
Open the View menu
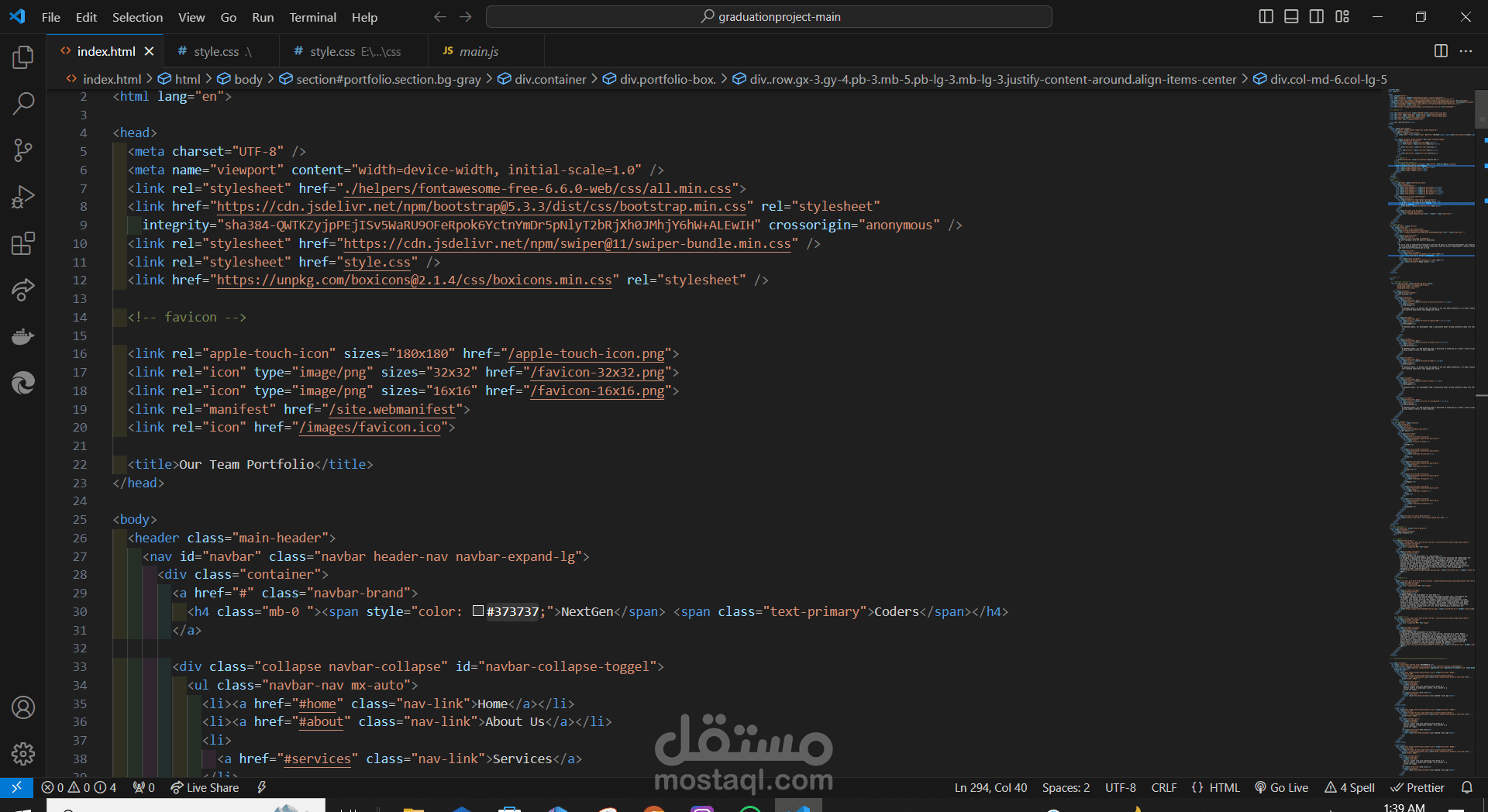pyautogui.click(x=191, y=17)
